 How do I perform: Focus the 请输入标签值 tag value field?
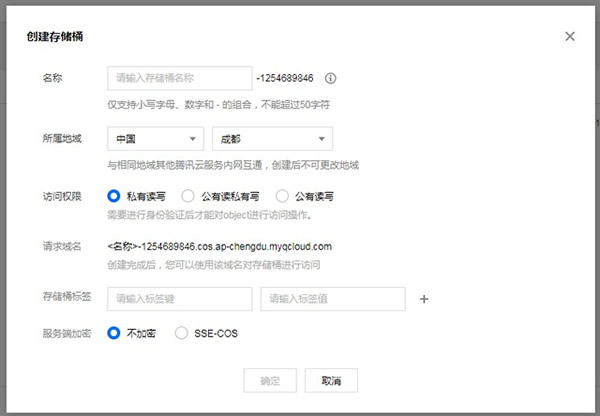coord(332,298)
